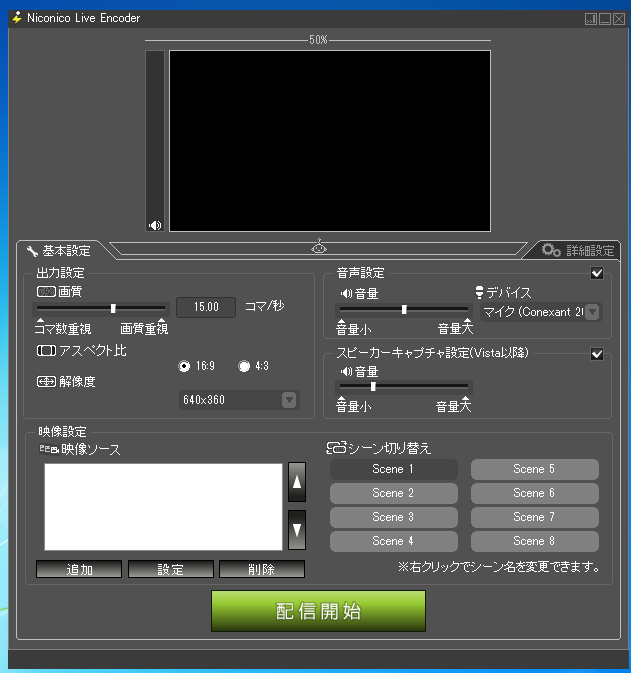Click the 画質 quality slider handle
The height and width of the screenshot is (673, 631).
tap(113, 308)
